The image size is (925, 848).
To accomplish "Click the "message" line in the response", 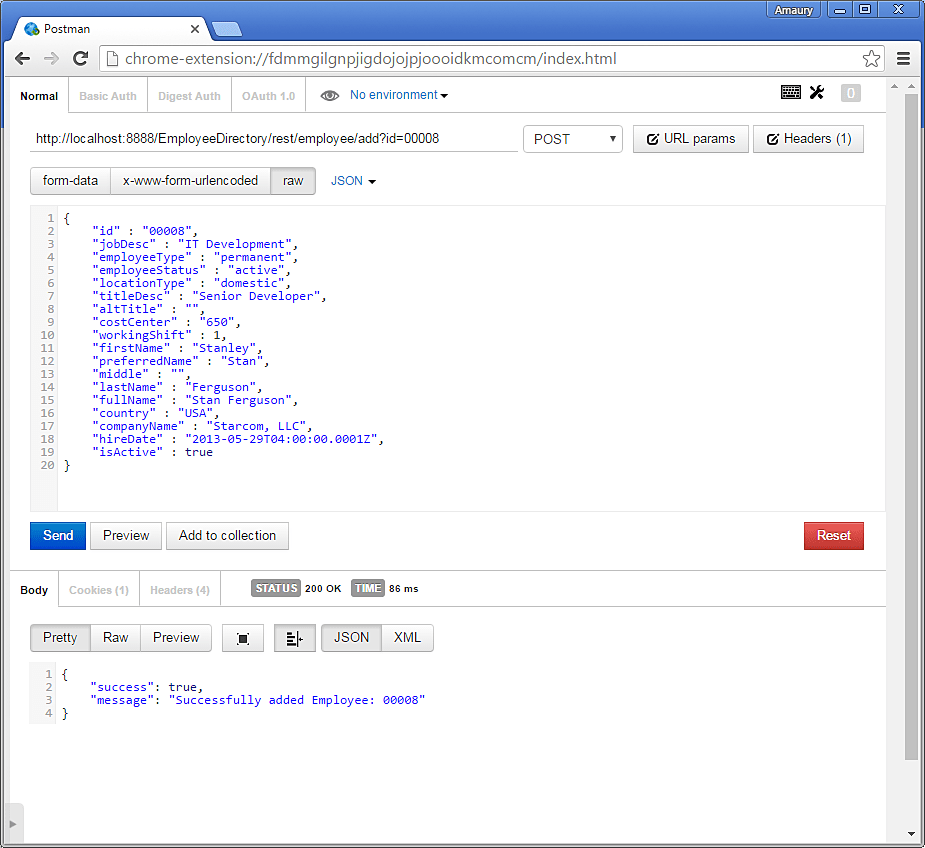I will point(258,700).
